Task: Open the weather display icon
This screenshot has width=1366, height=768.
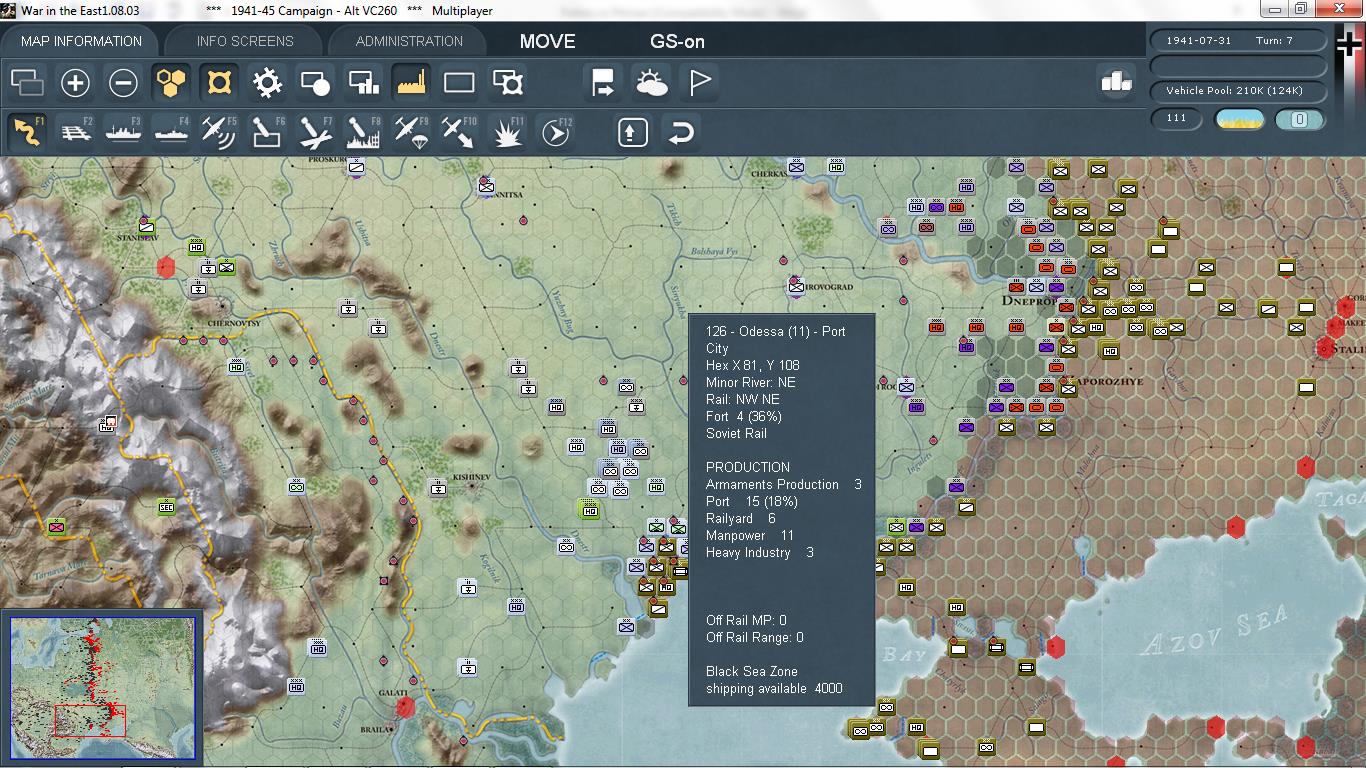Action: (652, 83)
